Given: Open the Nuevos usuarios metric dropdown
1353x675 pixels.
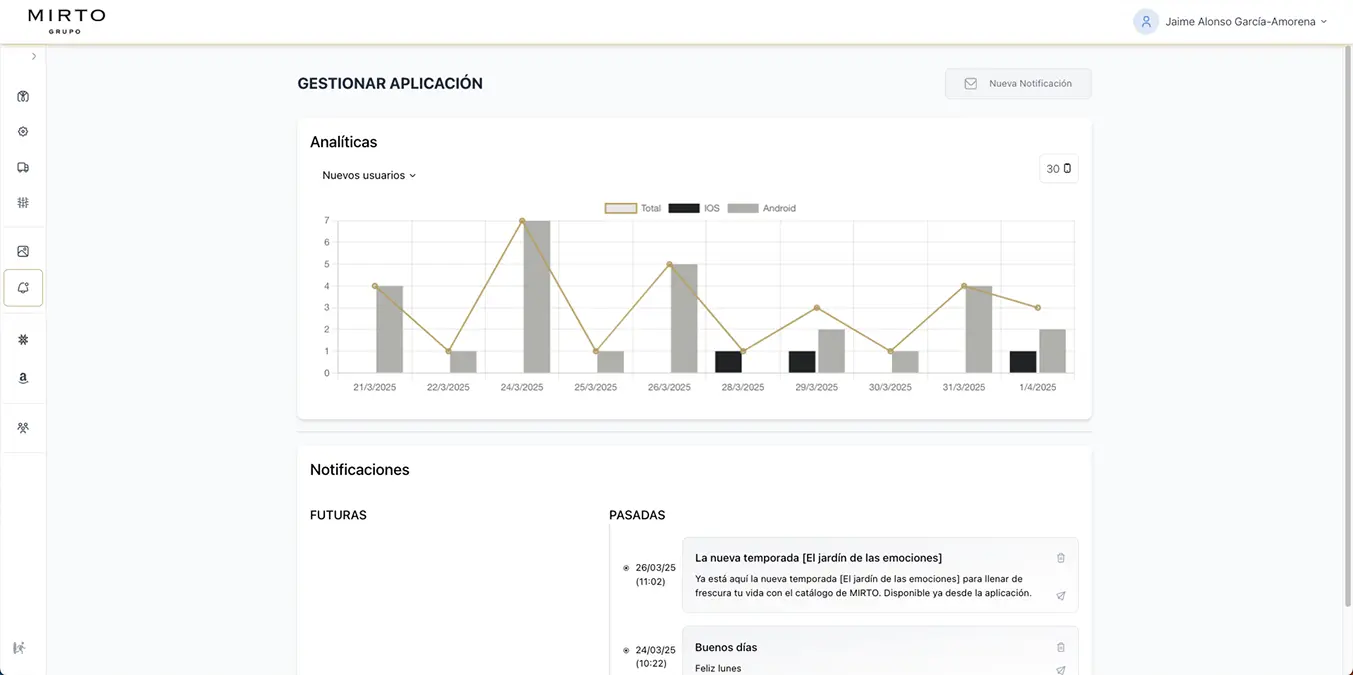Looking at the screenshot, I should click(369, 175).
